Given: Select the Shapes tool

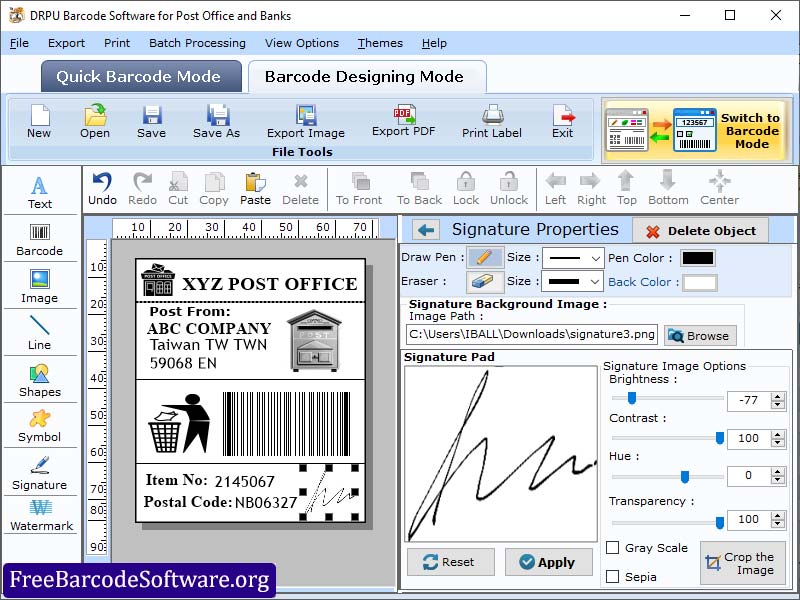Looking at the screenshot, I should point(39,380).
